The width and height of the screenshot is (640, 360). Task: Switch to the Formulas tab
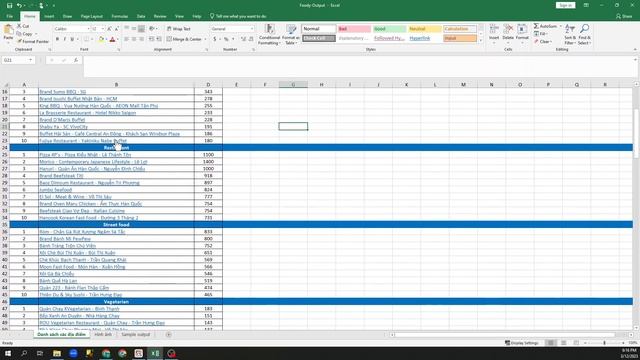120,16
